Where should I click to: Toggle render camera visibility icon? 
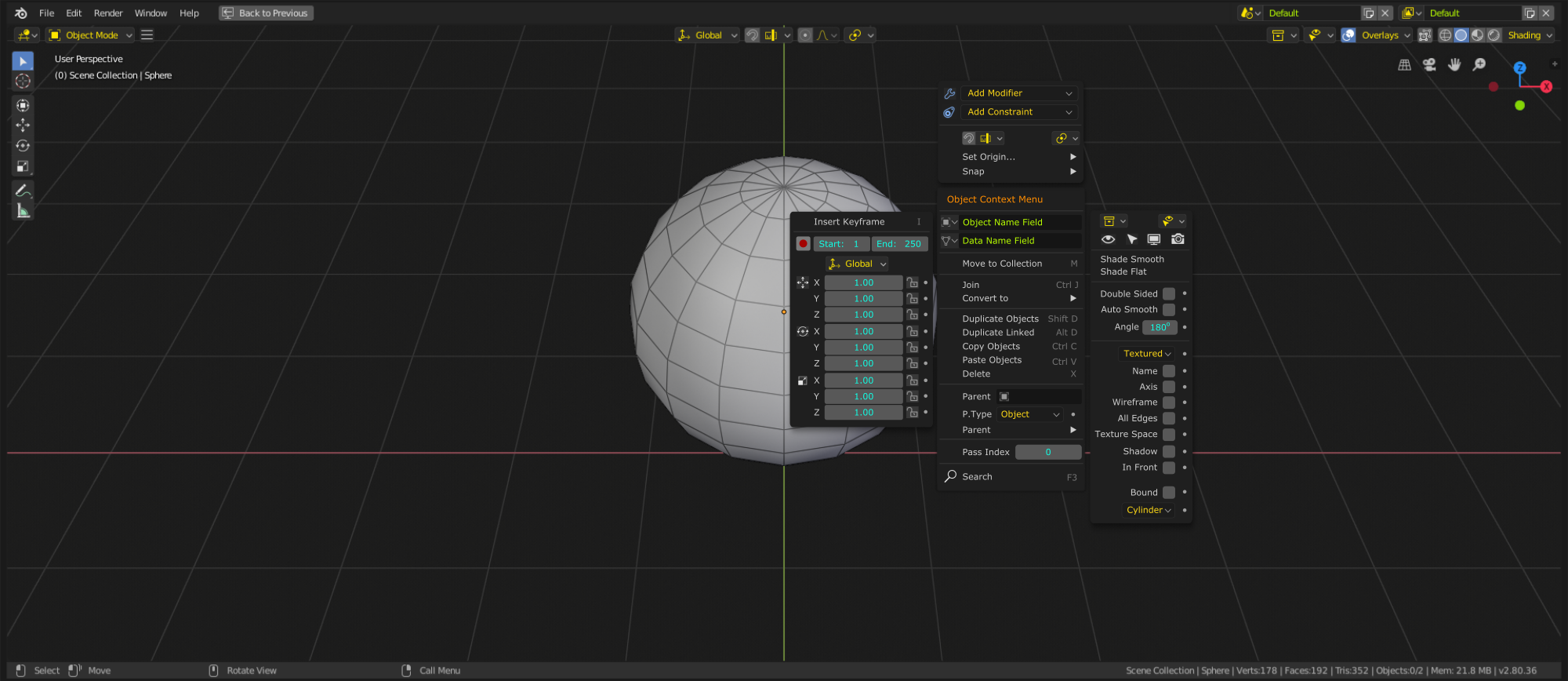1178,239
